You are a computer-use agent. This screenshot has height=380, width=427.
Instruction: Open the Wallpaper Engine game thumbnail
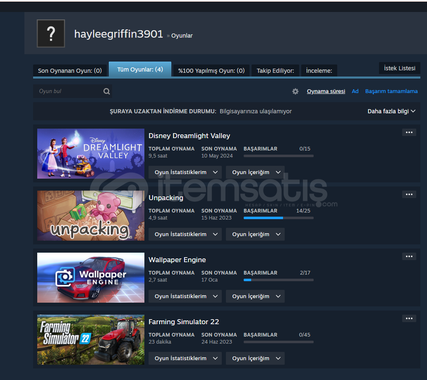[x=91, y=278]
